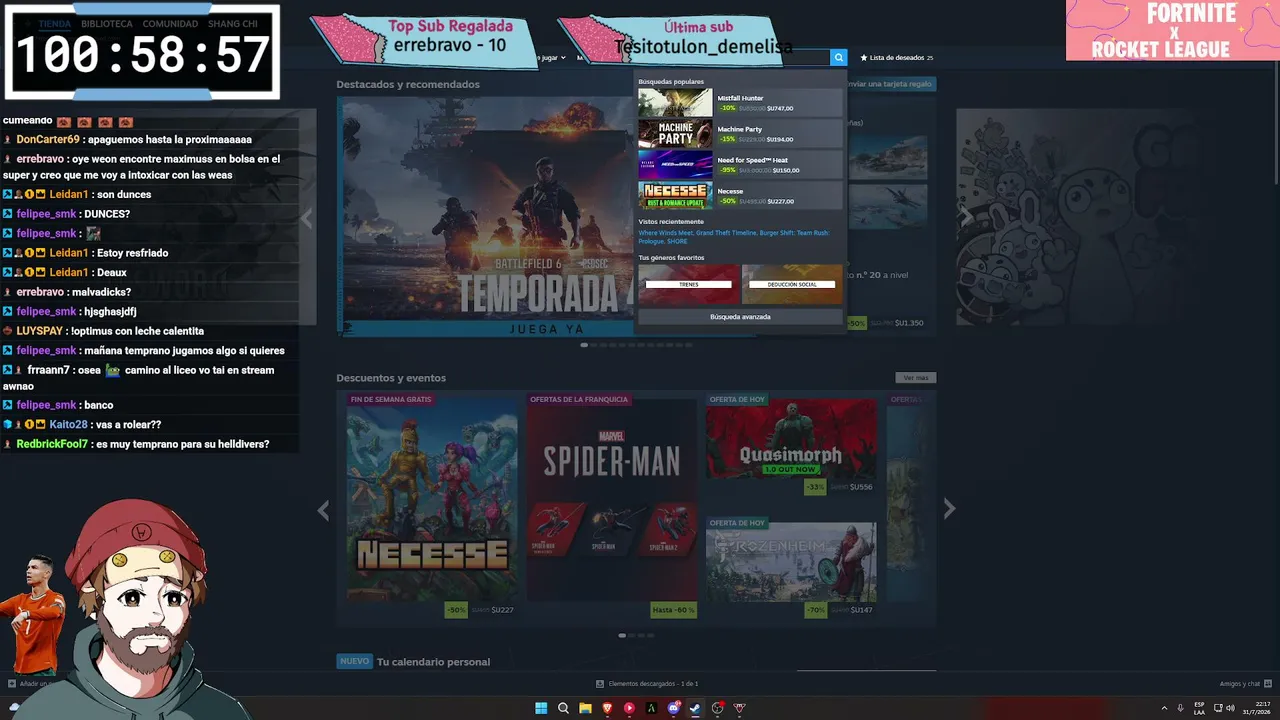Viewport: 1280px width, 720px height.
Task: Click 'Tu calendario personal' heading
Action: pyautogui.click(x=433, y=662)
